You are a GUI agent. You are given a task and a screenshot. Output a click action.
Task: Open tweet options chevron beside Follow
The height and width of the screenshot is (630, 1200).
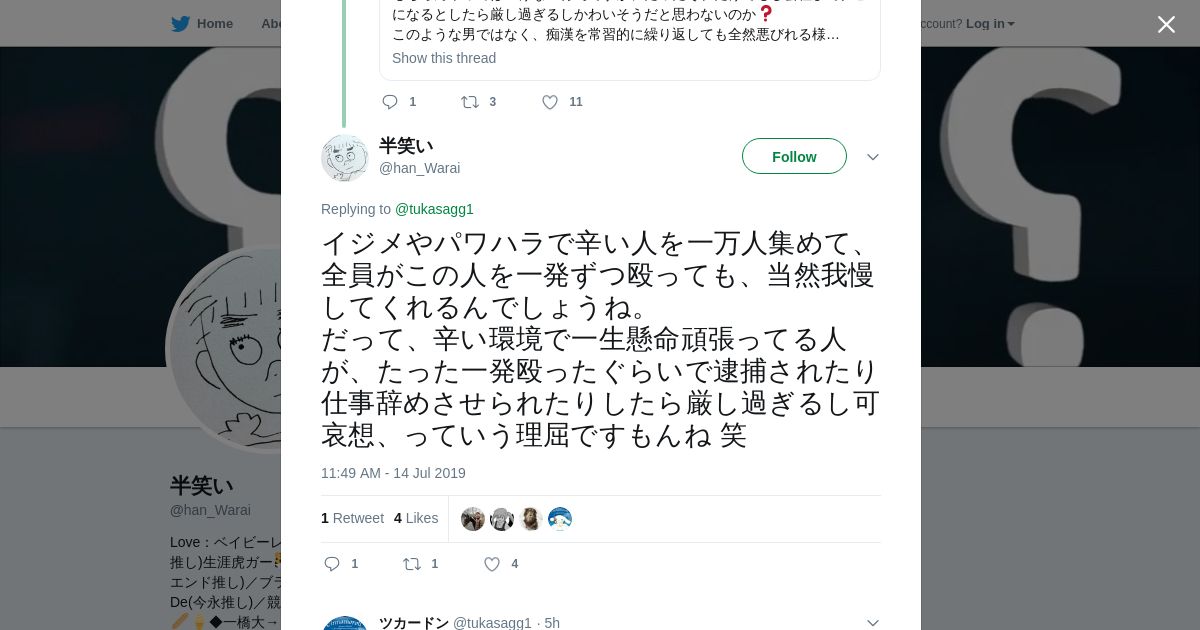872,157
